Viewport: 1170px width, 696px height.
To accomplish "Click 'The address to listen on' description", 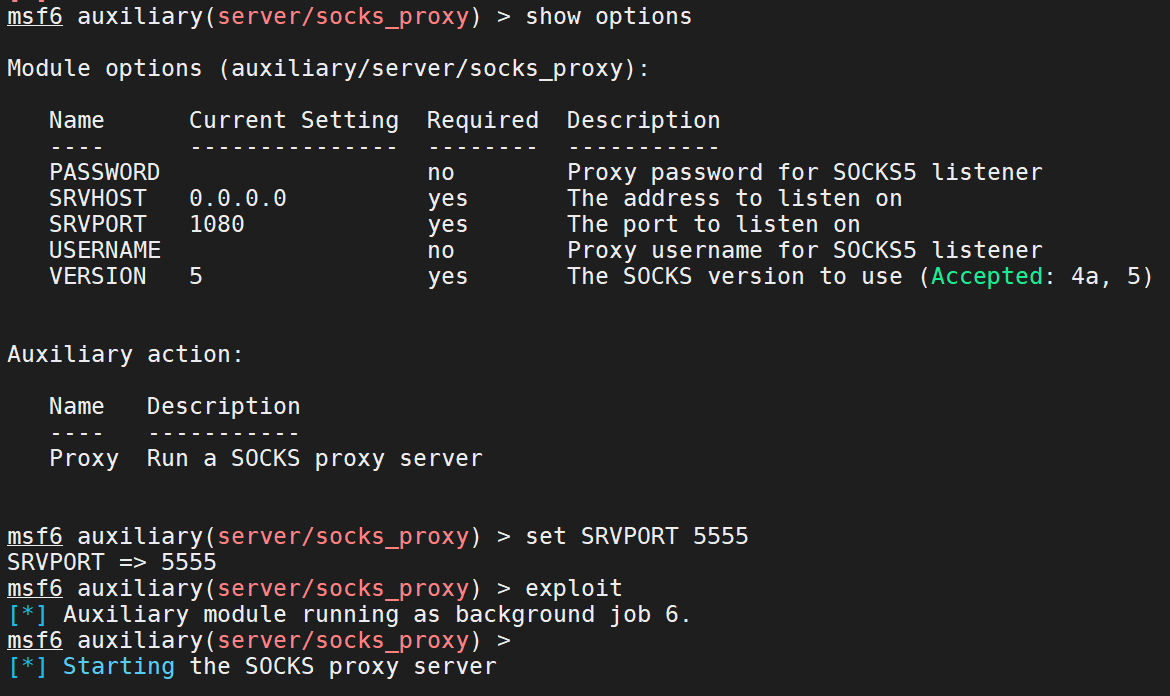I will coord(735,198).
